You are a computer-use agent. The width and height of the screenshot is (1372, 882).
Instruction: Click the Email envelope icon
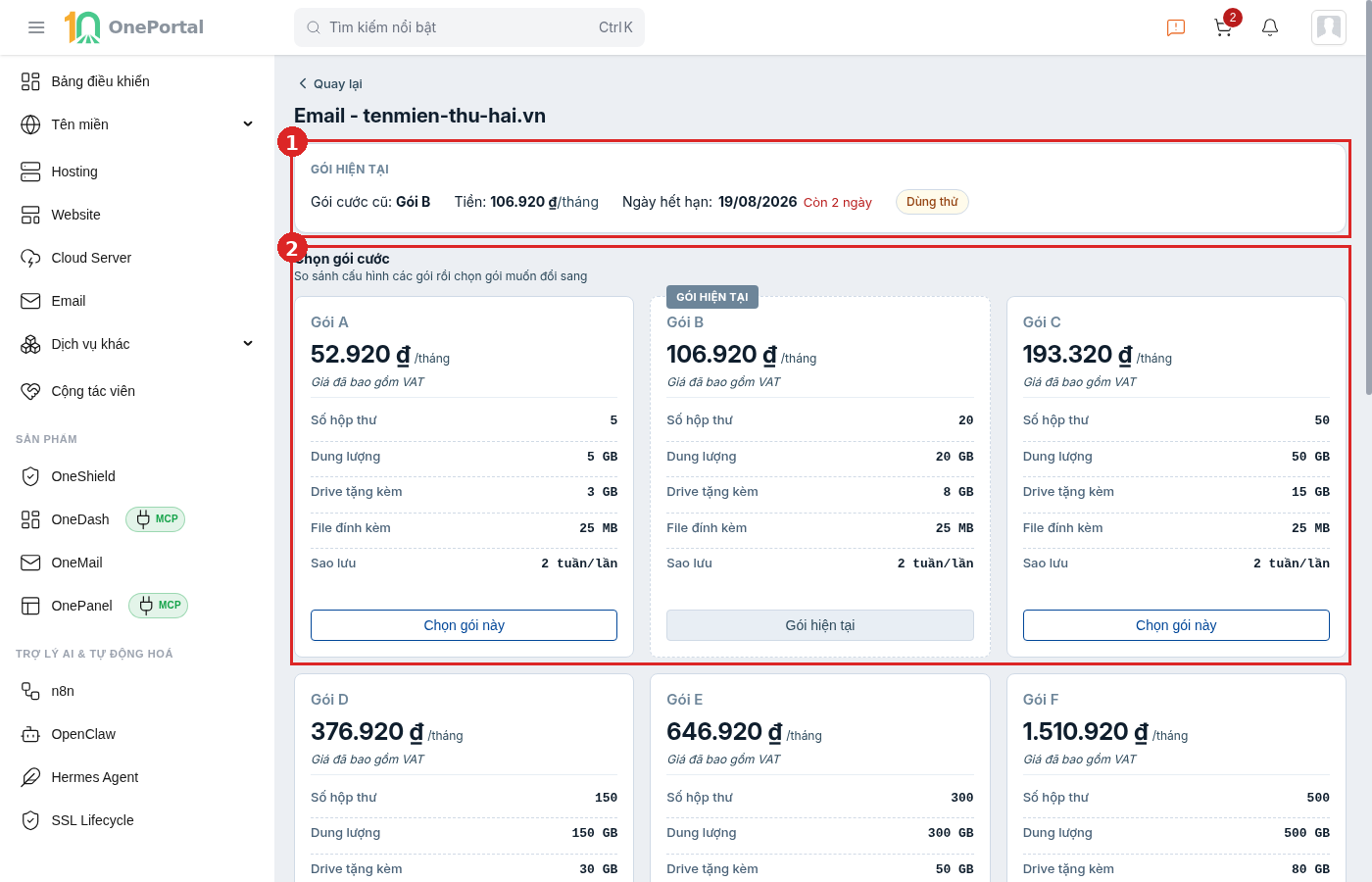[x=30, y=301]
